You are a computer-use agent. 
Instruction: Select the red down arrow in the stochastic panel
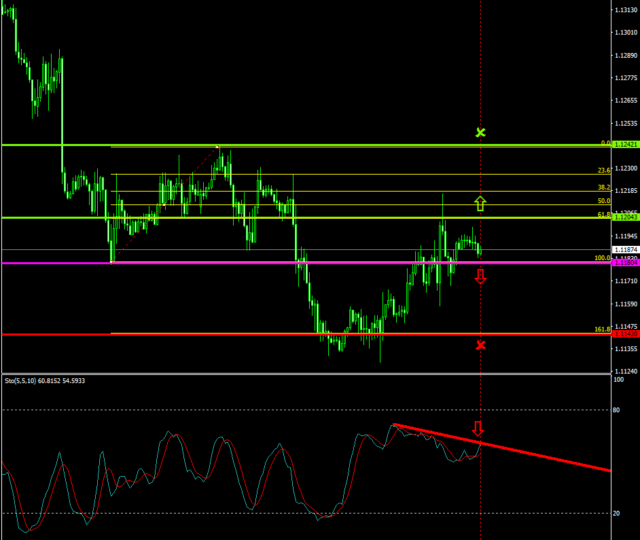(478, 429)
